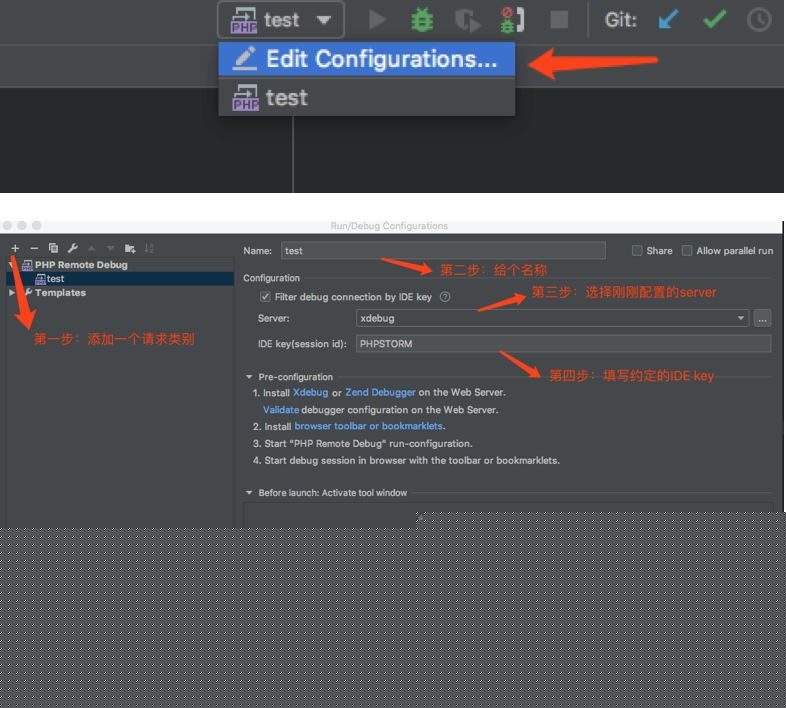Click the Git commit checkmark icon
This screenshot has height=708, width=786.
714,19
